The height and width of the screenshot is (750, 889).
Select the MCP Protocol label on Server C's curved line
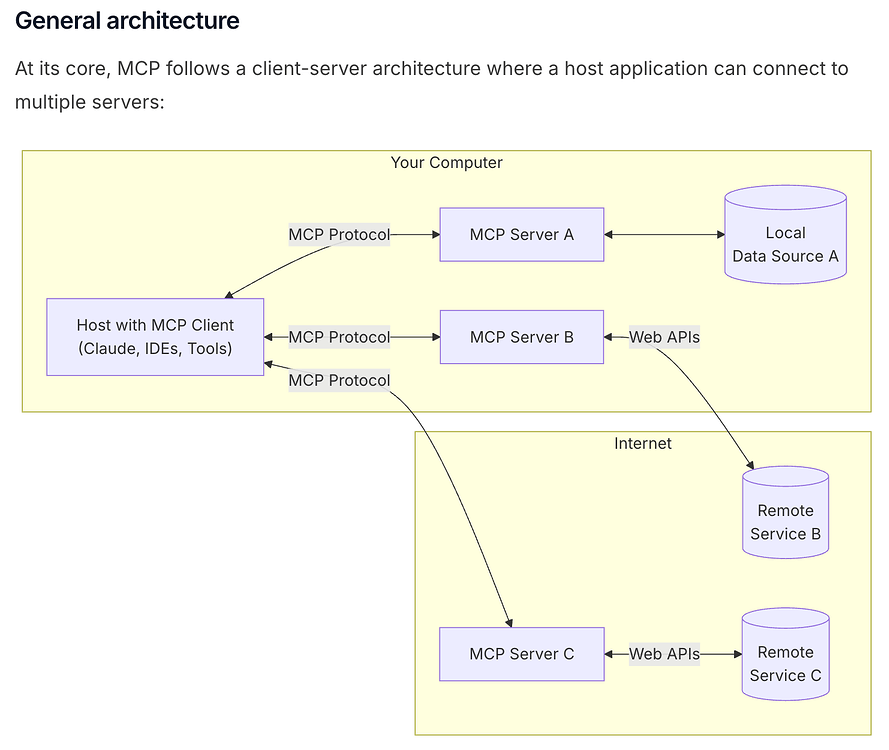(x=339, y=380)
